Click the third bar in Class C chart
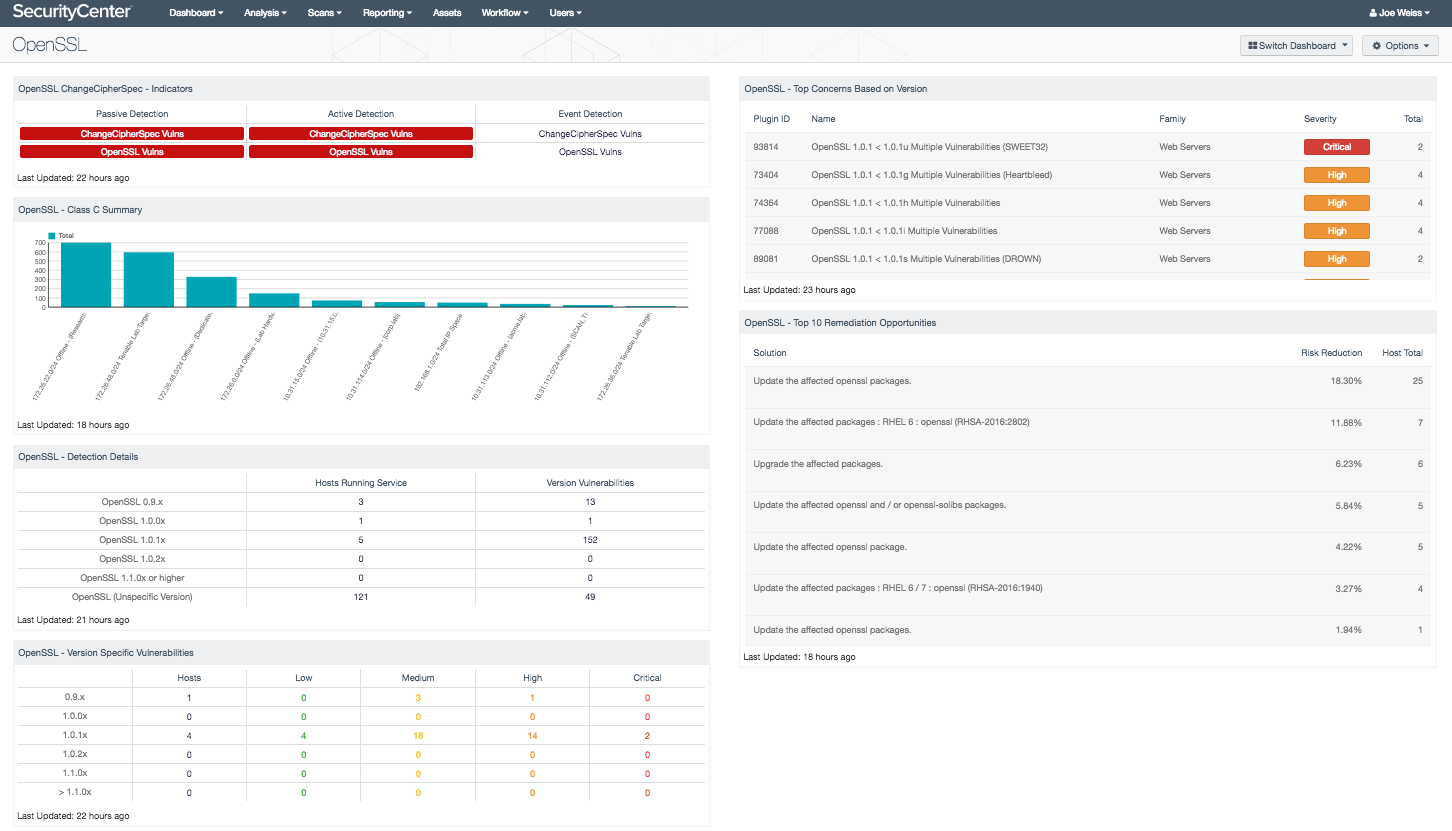The width and height of the screenshot is (1452, 831). pyautogui.click(x=212, y=292)
